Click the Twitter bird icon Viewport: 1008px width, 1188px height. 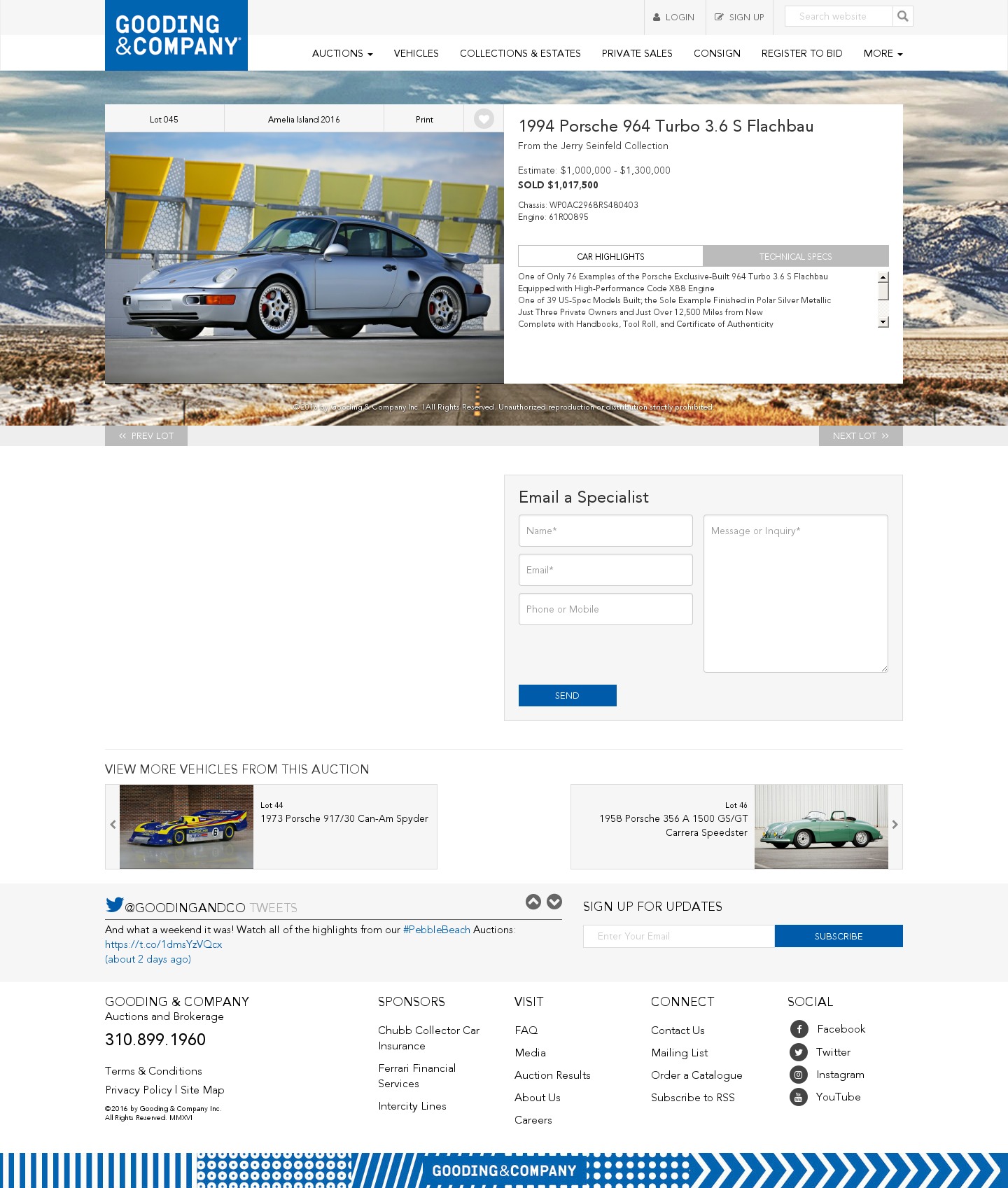[x=114, y=905]
